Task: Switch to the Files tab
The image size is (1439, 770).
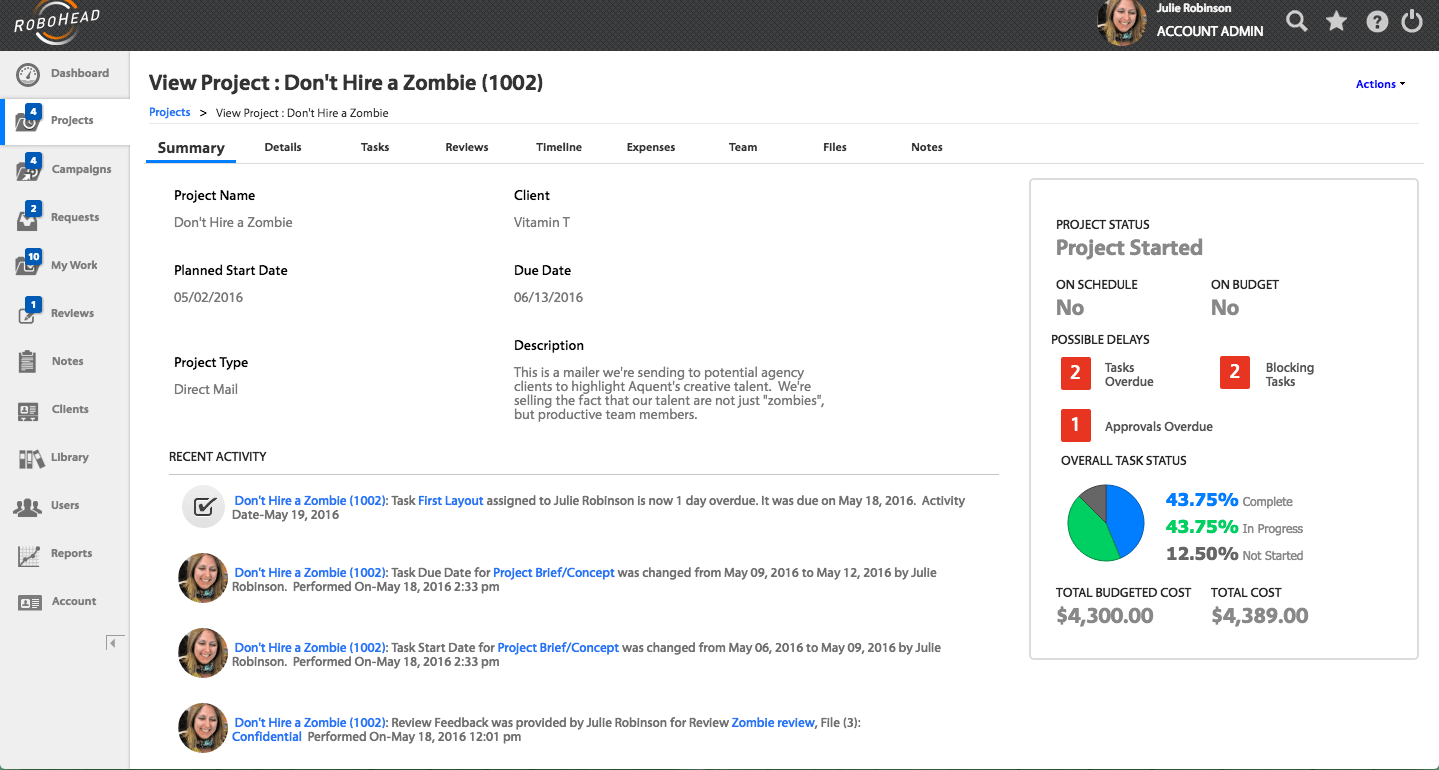Action: pyautogui.click(x=835, y=147)
